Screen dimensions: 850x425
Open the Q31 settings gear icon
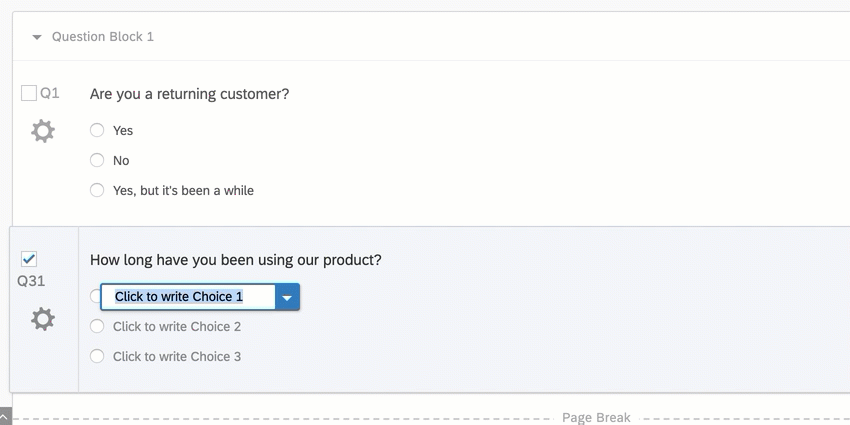(43, 319)
